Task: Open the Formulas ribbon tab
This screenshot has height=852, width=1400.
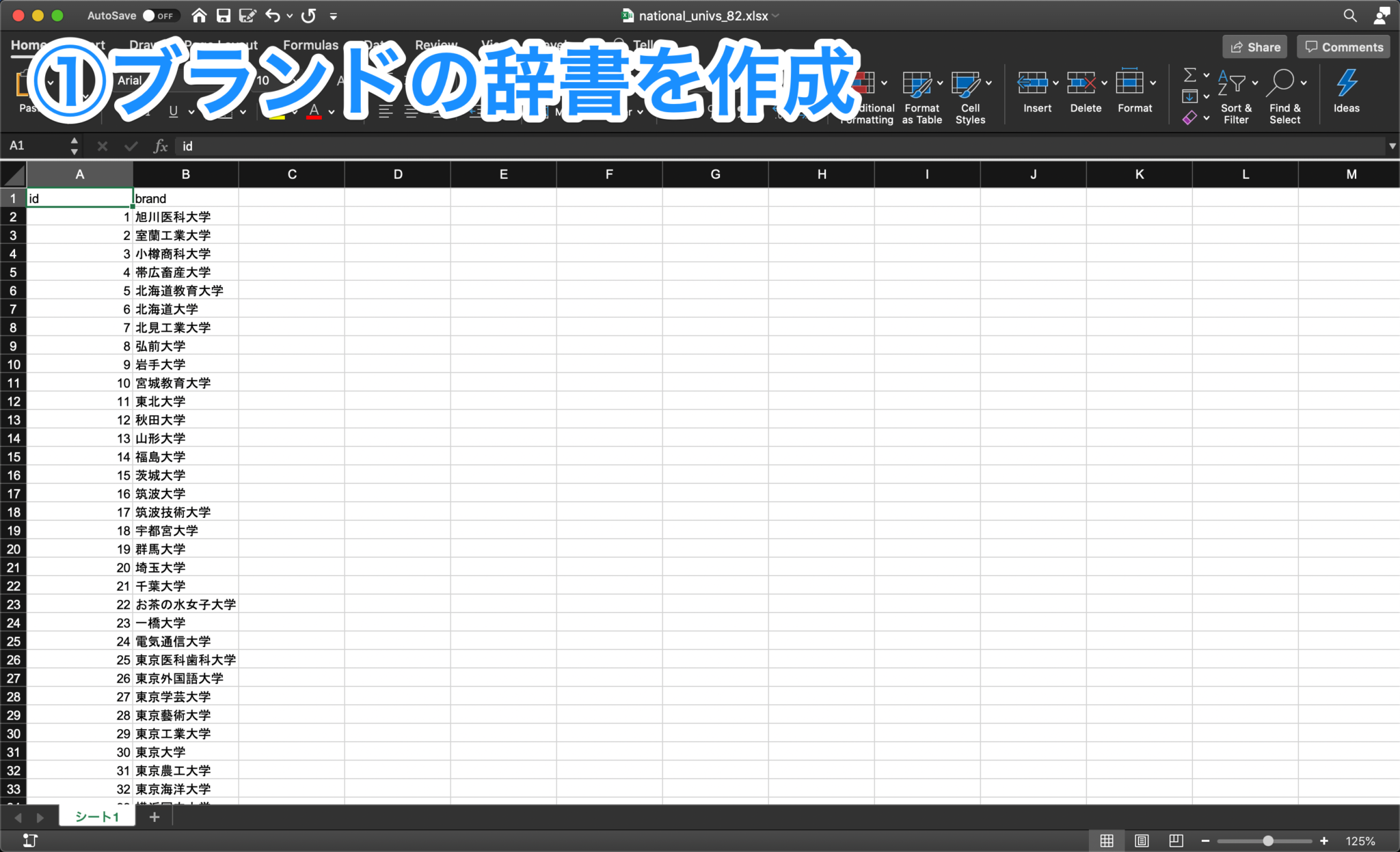Action: [x=310, y=45]
